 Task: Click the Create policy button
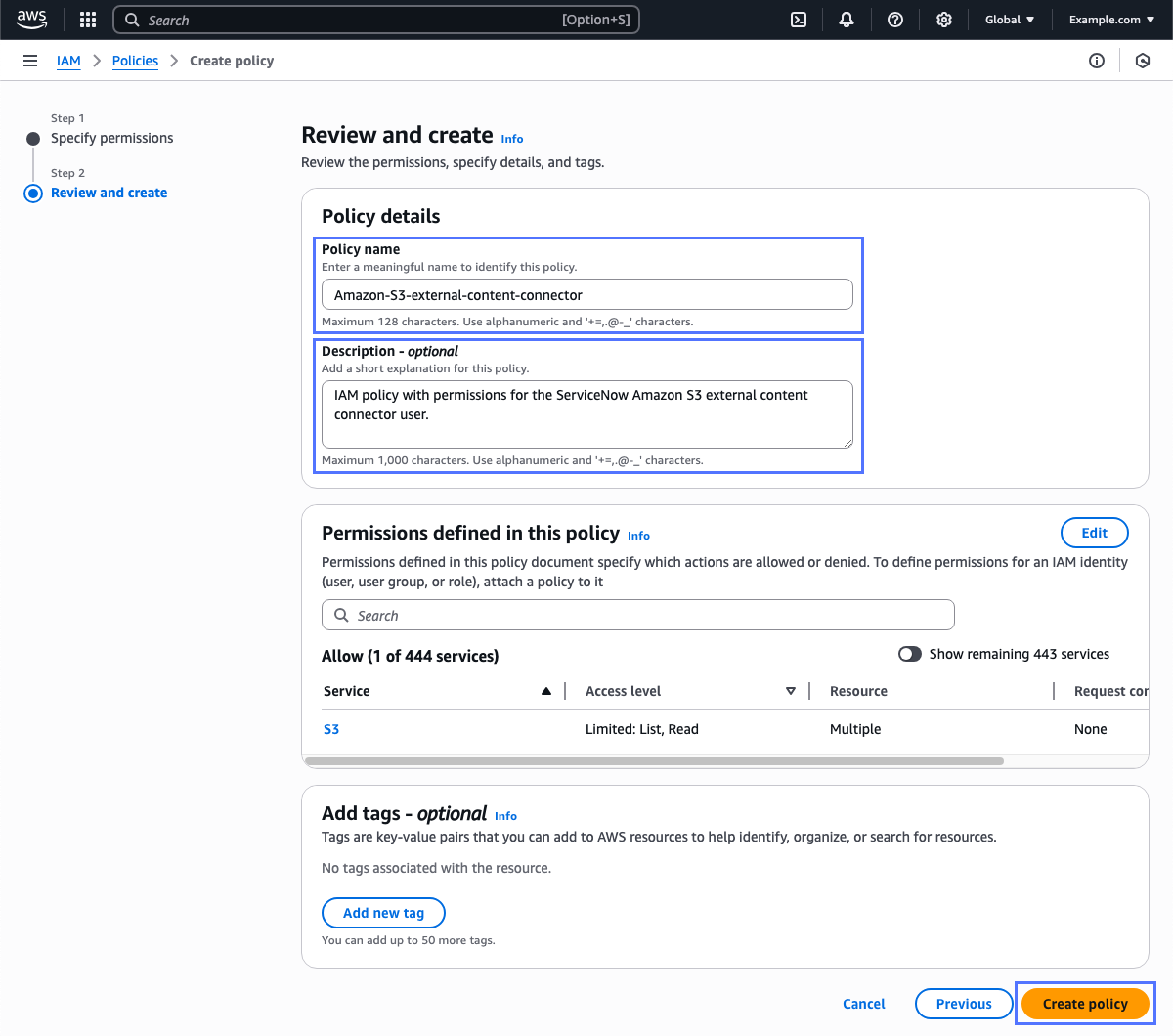pos(1085,1004)
